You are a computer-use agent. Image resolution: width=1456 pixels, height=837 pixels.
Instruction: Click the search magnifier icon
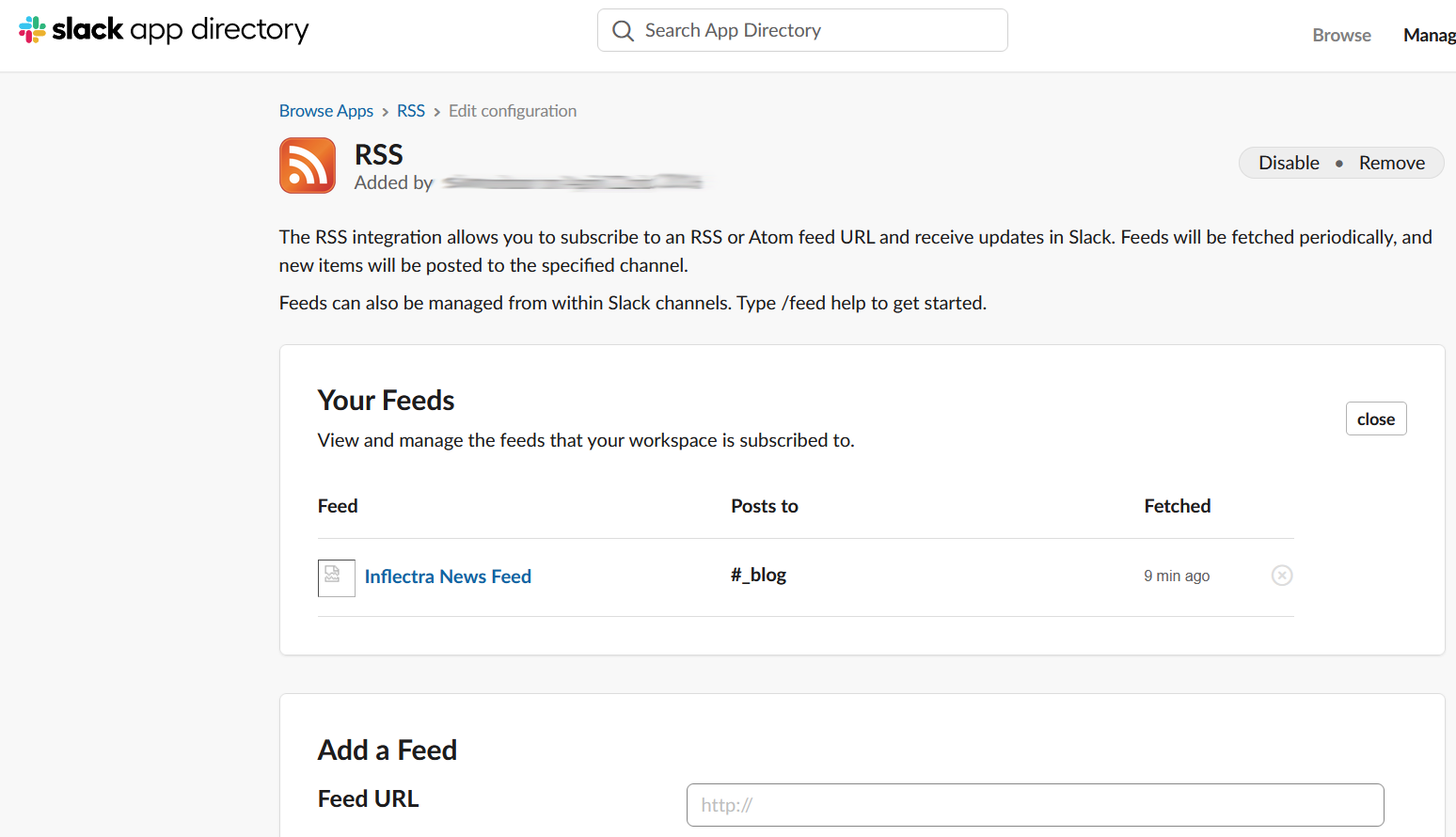623,31
